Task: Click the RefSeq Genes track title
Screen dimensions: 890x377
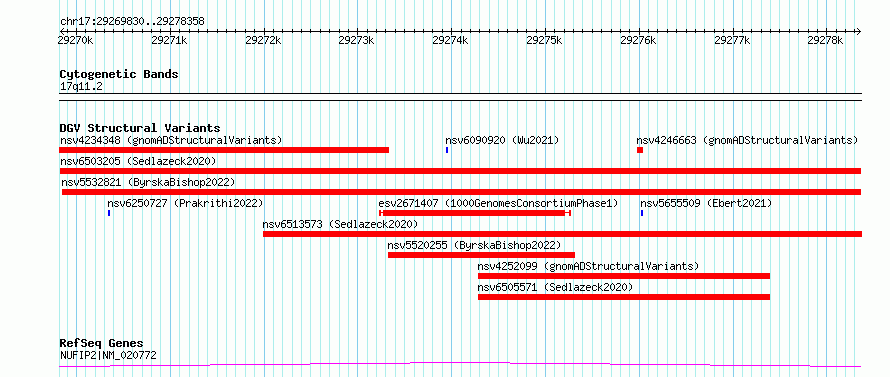Action: [x=102, y=344]
